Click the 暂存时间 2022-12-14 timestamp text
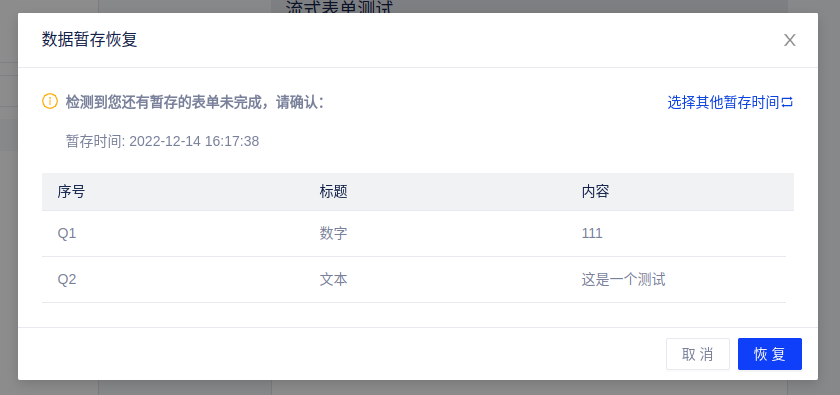The height and width of the screenshot is (395, 840). click(162, 141)
